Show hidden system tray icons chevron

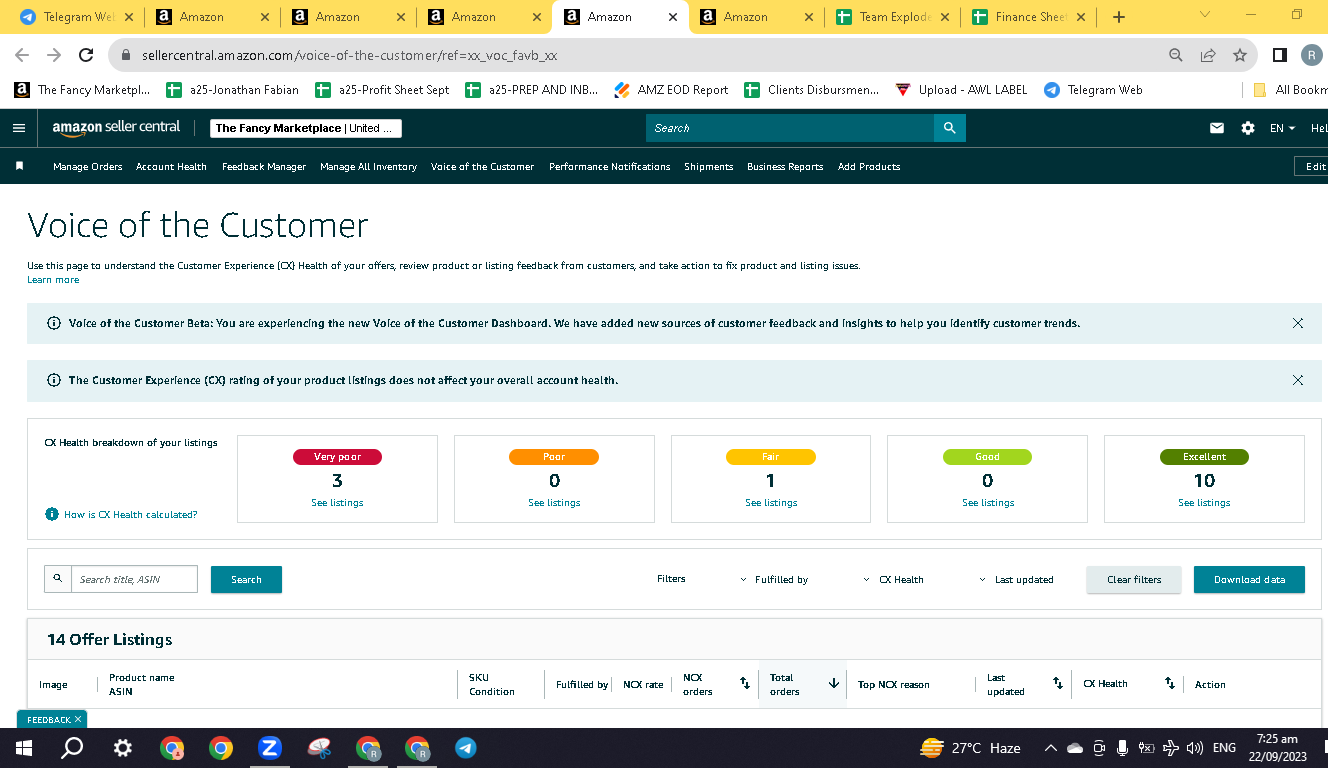point(1050,748)
